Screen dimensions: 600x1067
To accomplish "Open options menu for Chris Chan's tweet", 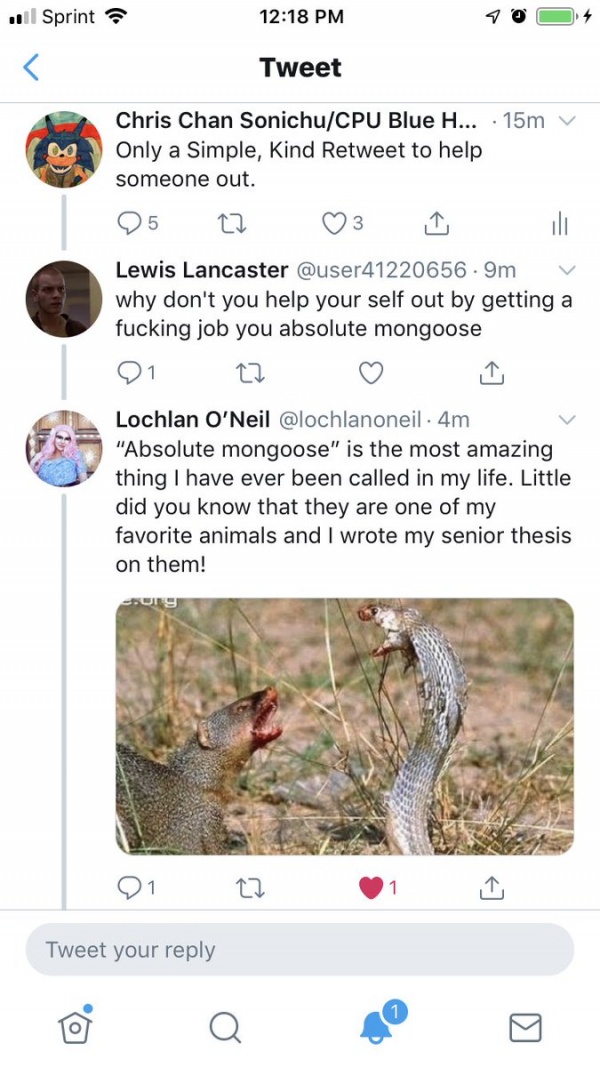I will (x=567, y=120).
